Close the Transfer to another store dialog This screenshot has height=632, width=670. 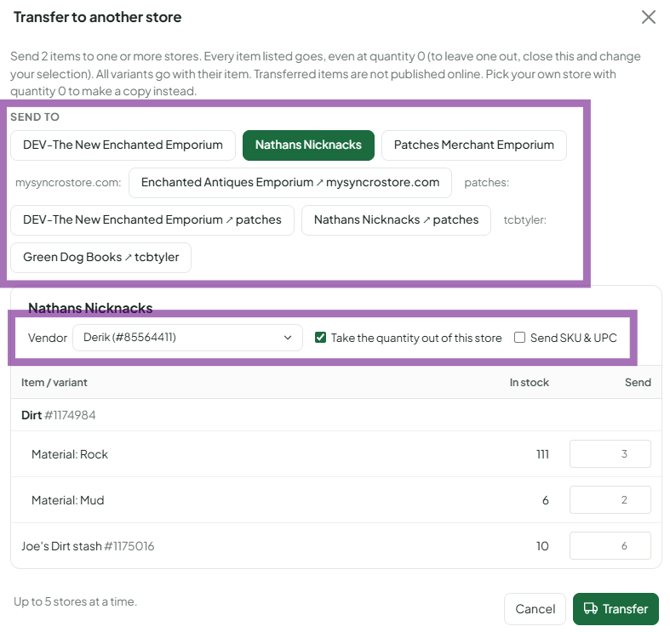(648, 17)
